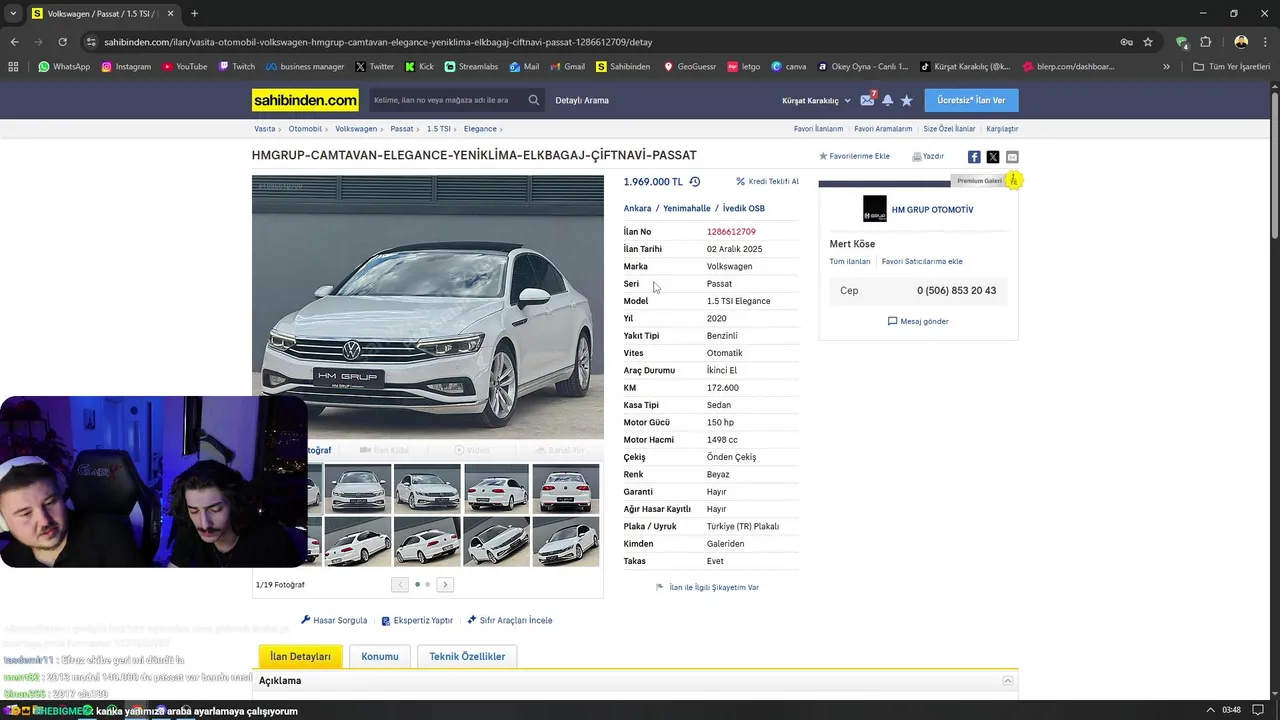
Task: Go to previous photo thumbnails page
Action: 400,585
